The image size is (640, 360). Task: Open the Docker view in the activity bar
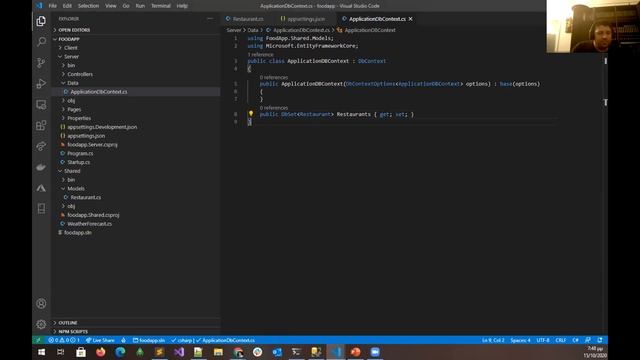41,167
